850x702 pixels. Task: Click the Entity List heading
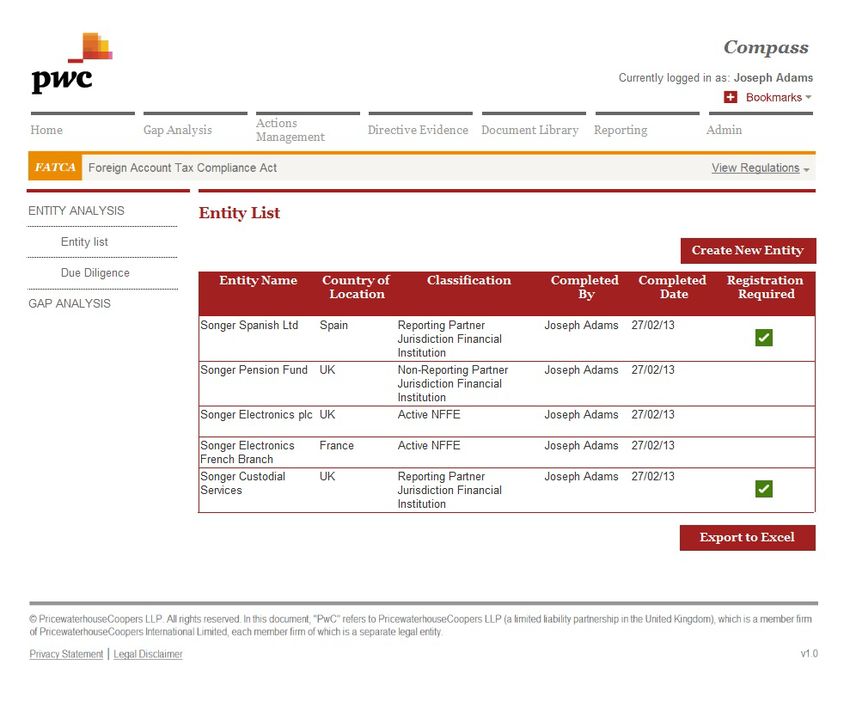(239, 213)
